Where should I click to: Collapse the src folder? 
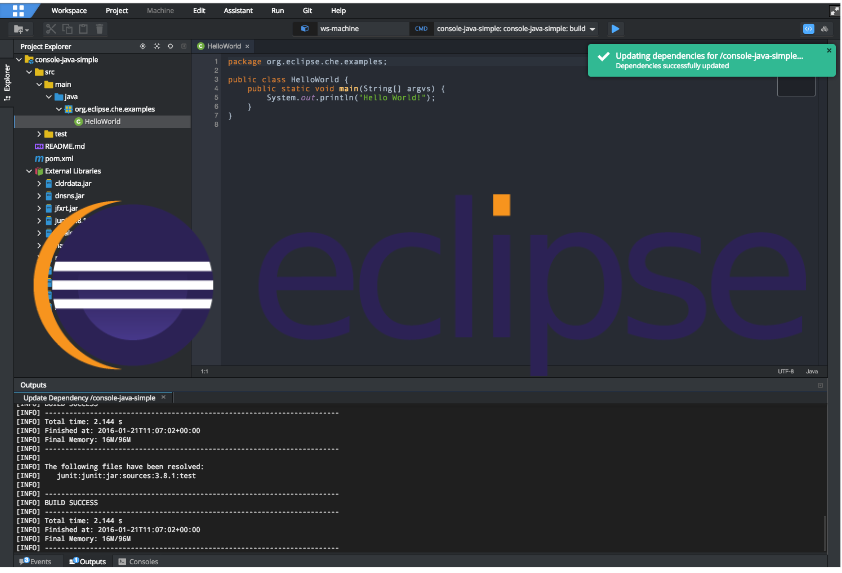(x=29, y=72)
